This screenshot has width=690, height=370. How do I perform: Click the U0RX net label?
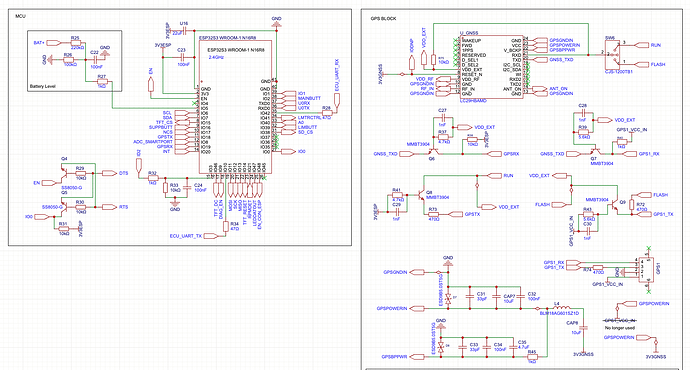point(304,103)
